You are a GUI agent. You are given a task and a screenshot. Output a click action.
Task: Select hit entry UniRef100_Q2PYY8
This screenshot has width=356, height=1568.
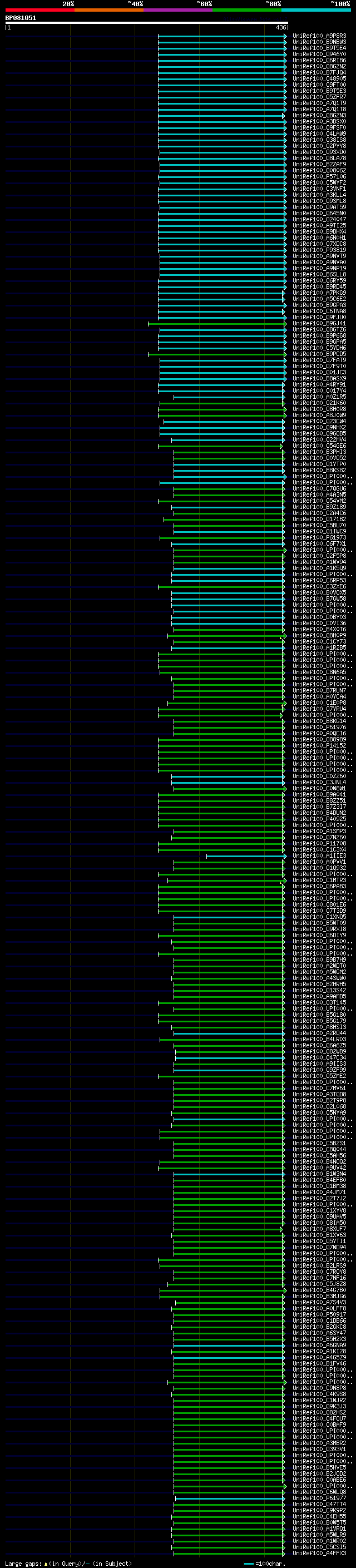(319, 146)
